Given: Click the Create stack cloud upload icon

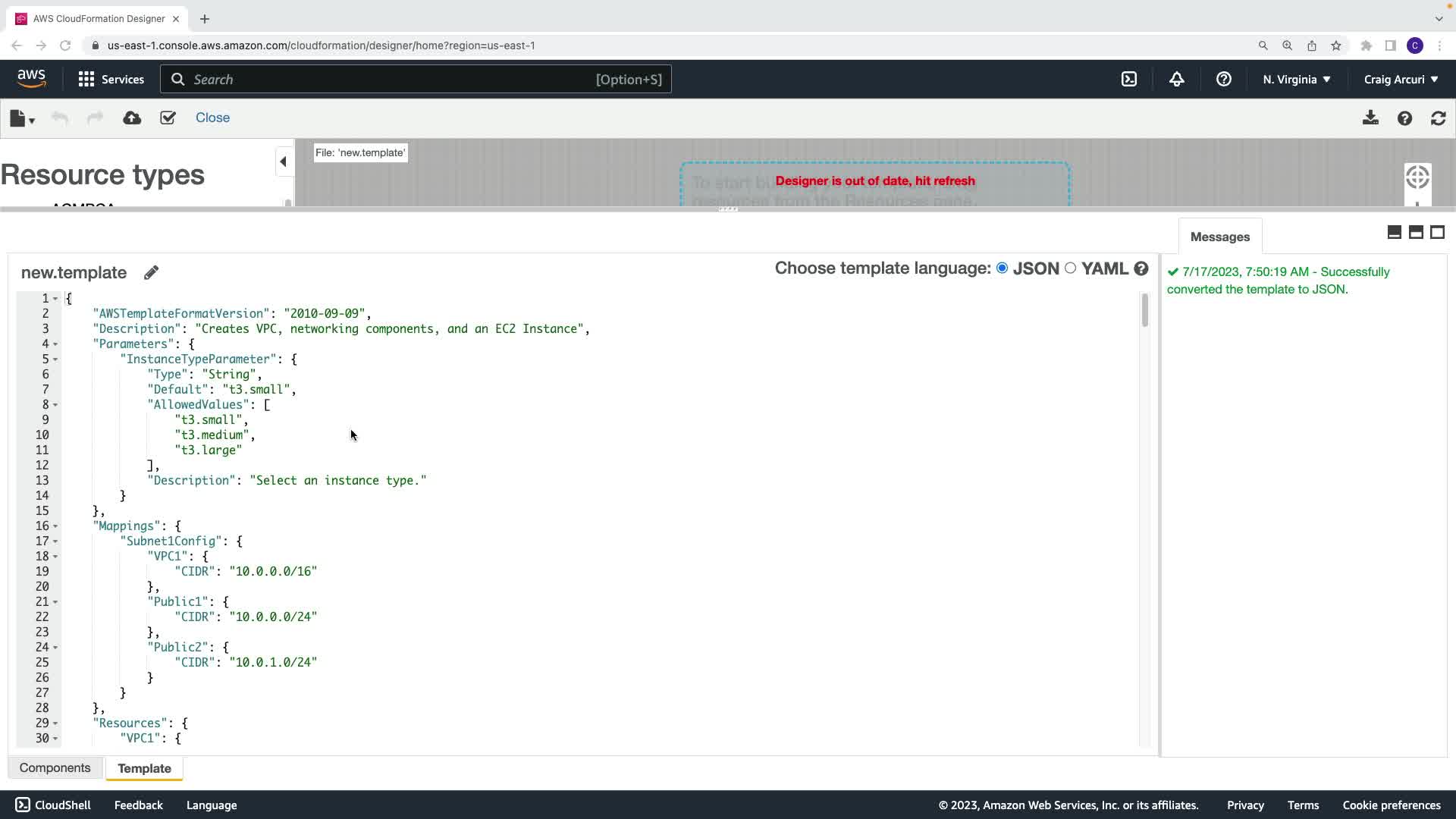Looking at the screenshot, I should coord(132,118).
